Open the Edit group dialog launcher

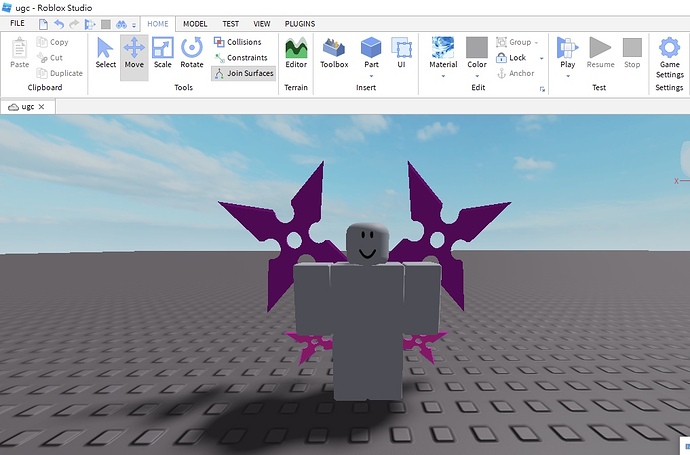pos(542,89)
